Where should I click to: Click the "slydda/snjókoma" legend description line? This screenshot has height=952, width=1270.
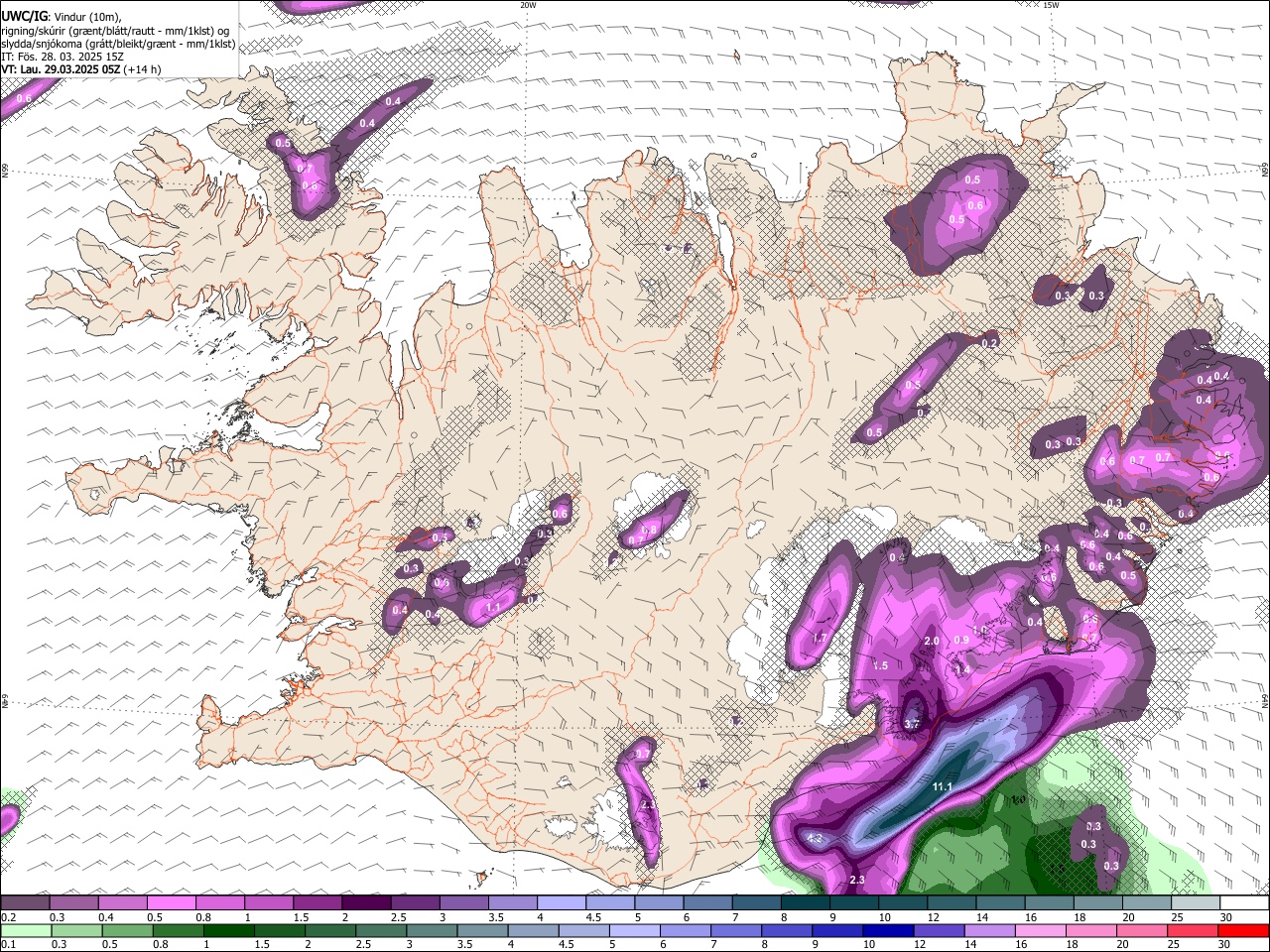(x=118, y=44)
